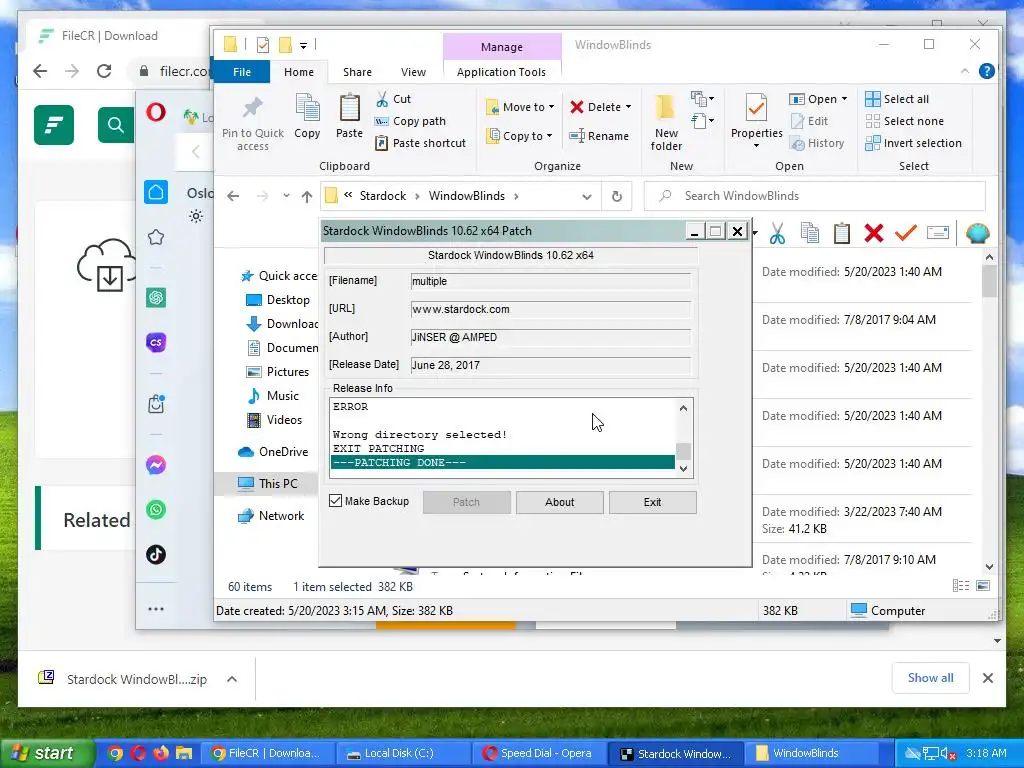Image resolution: width=1024 pixels, height=768 pixels.
Task: Click Copy path in ribbon
Action: pyautogui.click(x=410, y=121)
